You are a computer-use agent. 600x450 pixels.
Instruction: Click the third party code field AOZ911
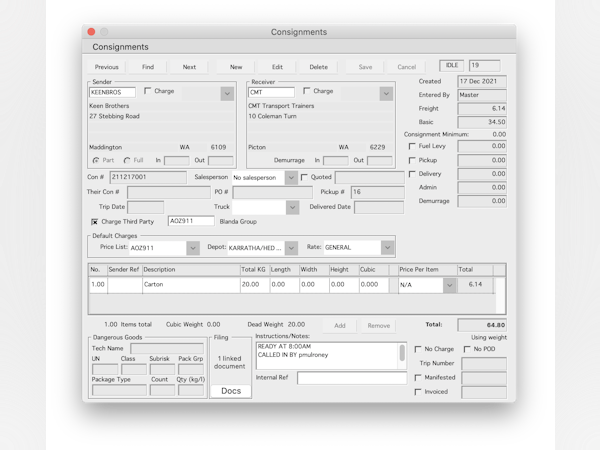(x=191, y=221)
